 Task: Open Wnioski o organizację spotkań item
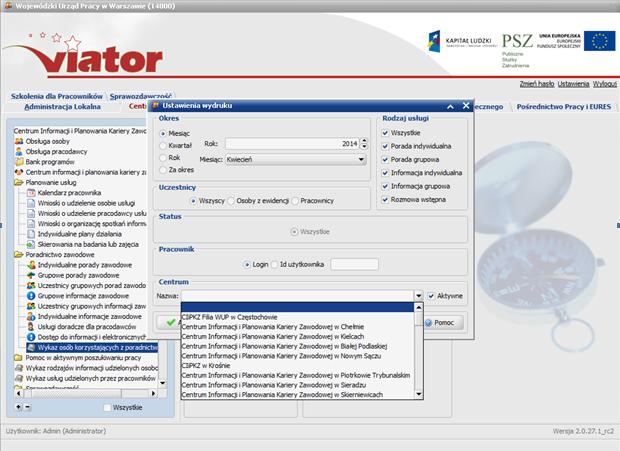tap(92, 223)
